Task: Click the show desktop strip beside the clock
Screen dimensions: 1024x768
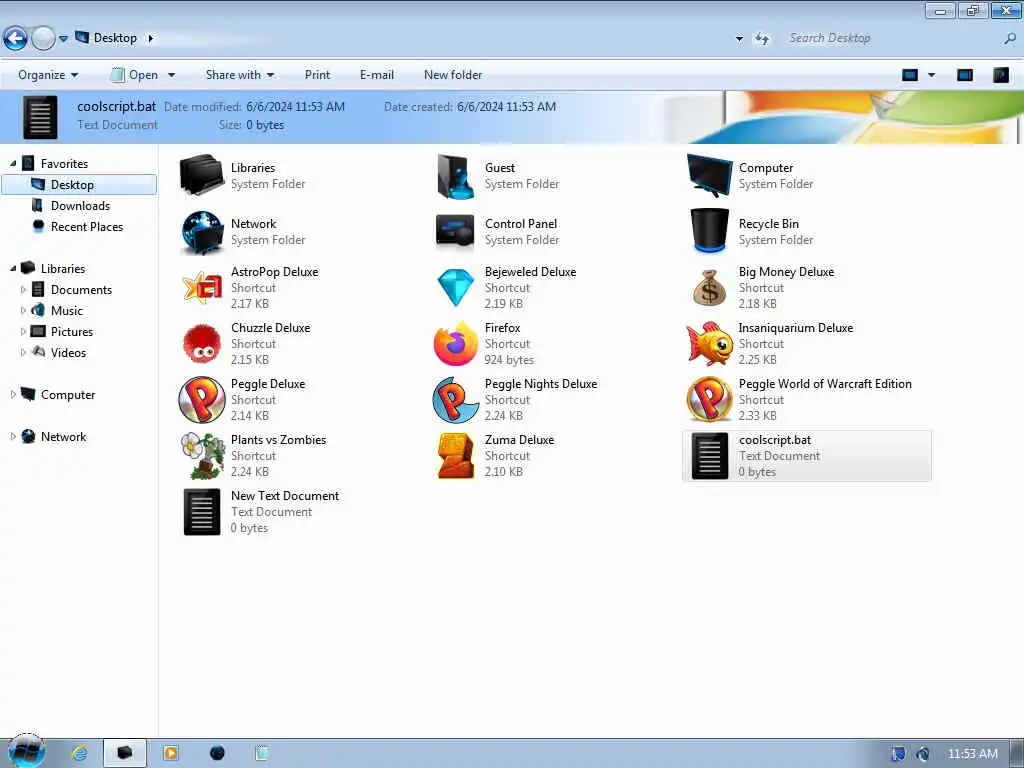Action: coord(1018,753)
